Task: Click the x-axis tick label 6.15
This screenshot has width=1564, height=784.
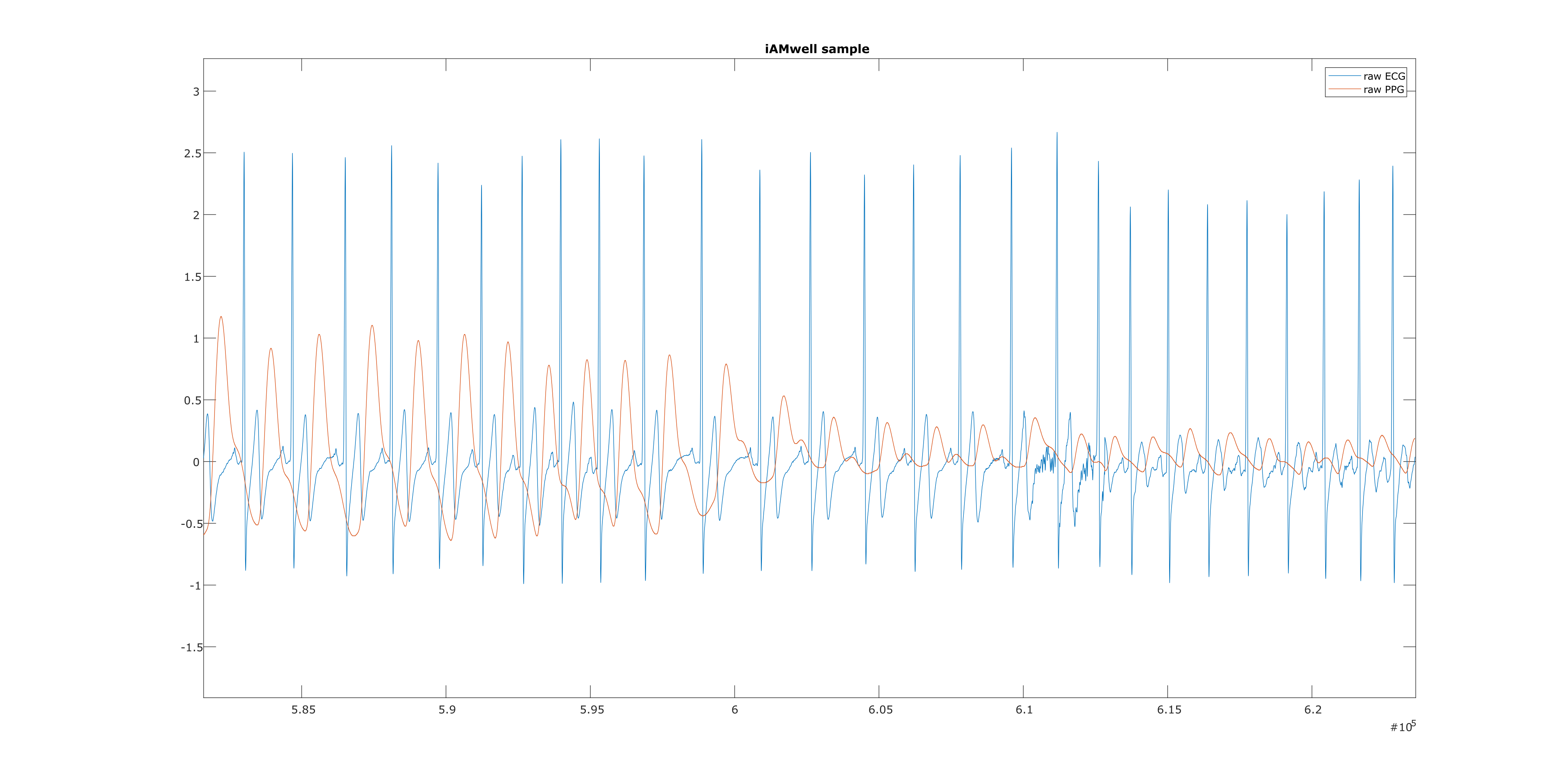Action: click(x=1169, y=710)
